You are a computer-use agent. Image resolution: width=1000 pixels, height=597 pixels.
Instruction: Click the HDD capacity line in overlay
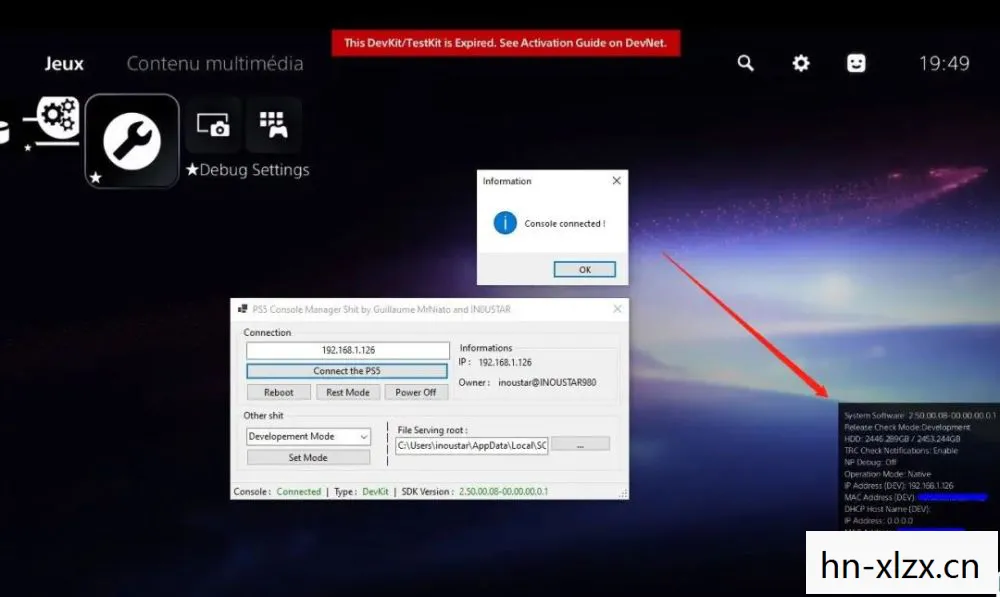(x=902, y=439)
